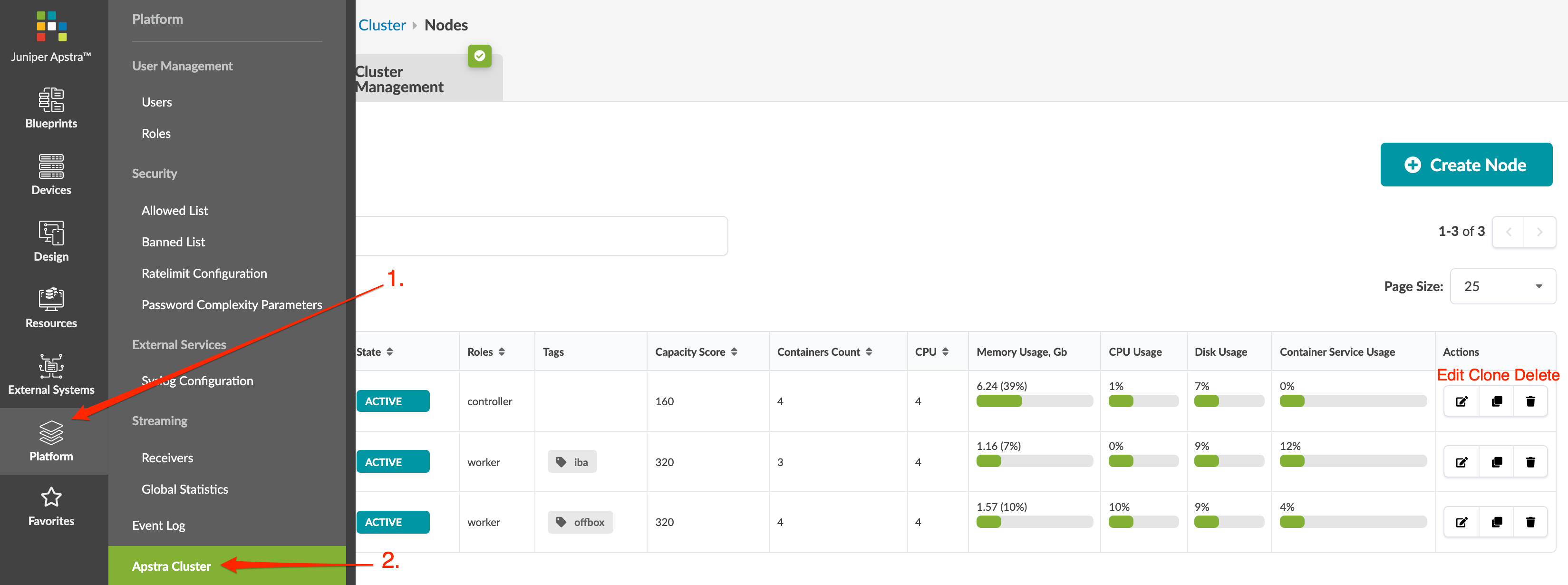The width and height of the screenshot is (1568, 585).
Task: Sort table by Capacity Score
Action: pos(734,352)
